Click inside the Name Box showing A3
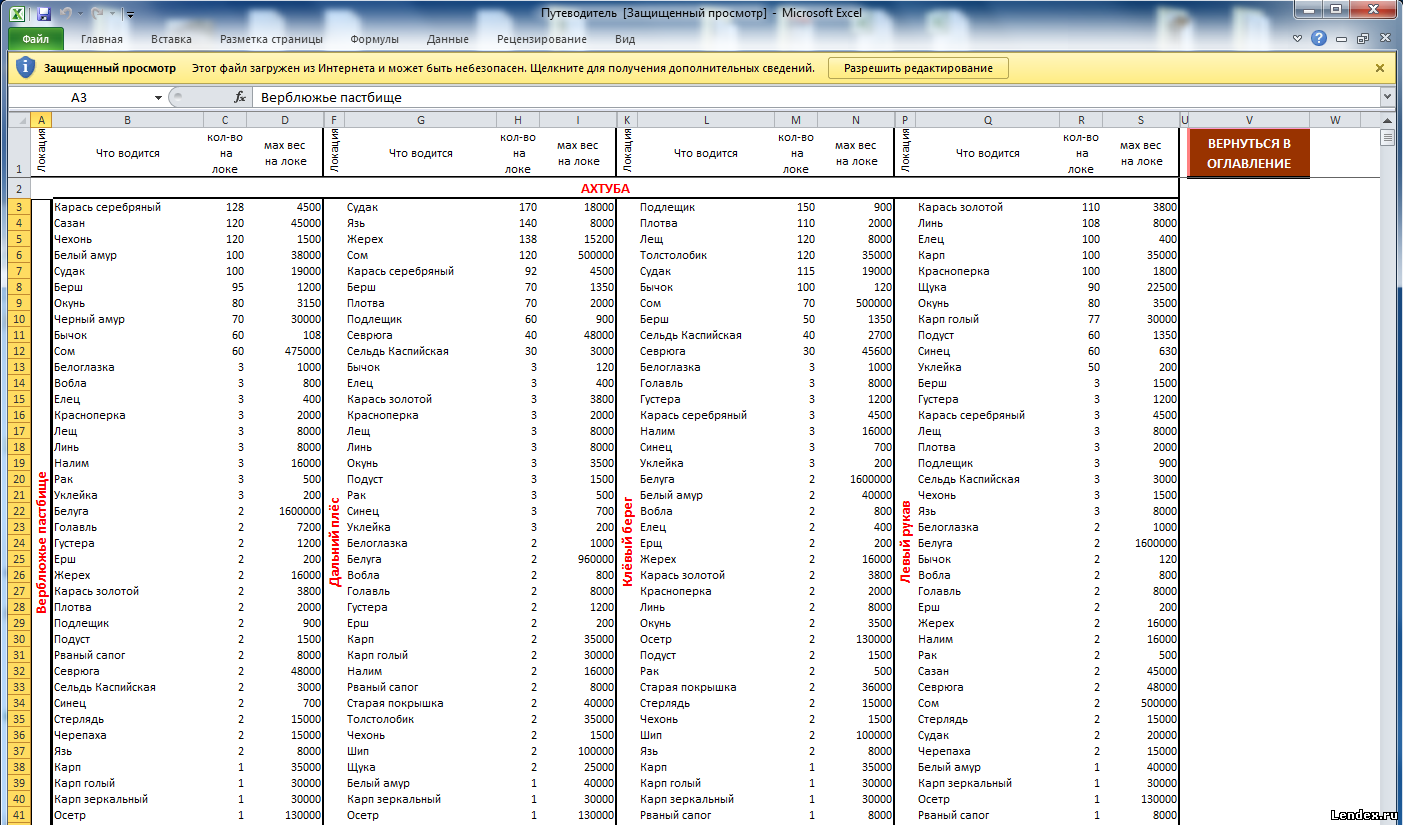 pos(80,97)
